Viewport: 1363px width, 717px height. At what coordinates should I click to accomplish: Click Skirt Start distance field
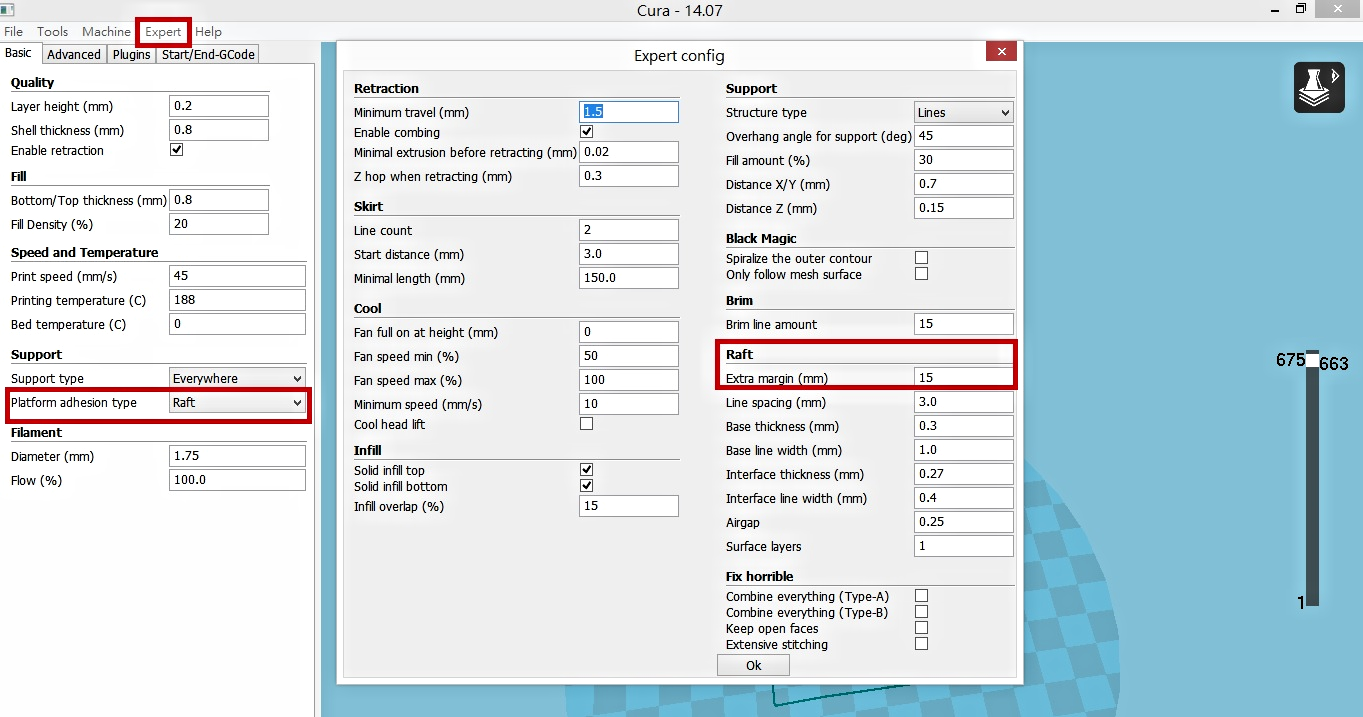[629, 254]
